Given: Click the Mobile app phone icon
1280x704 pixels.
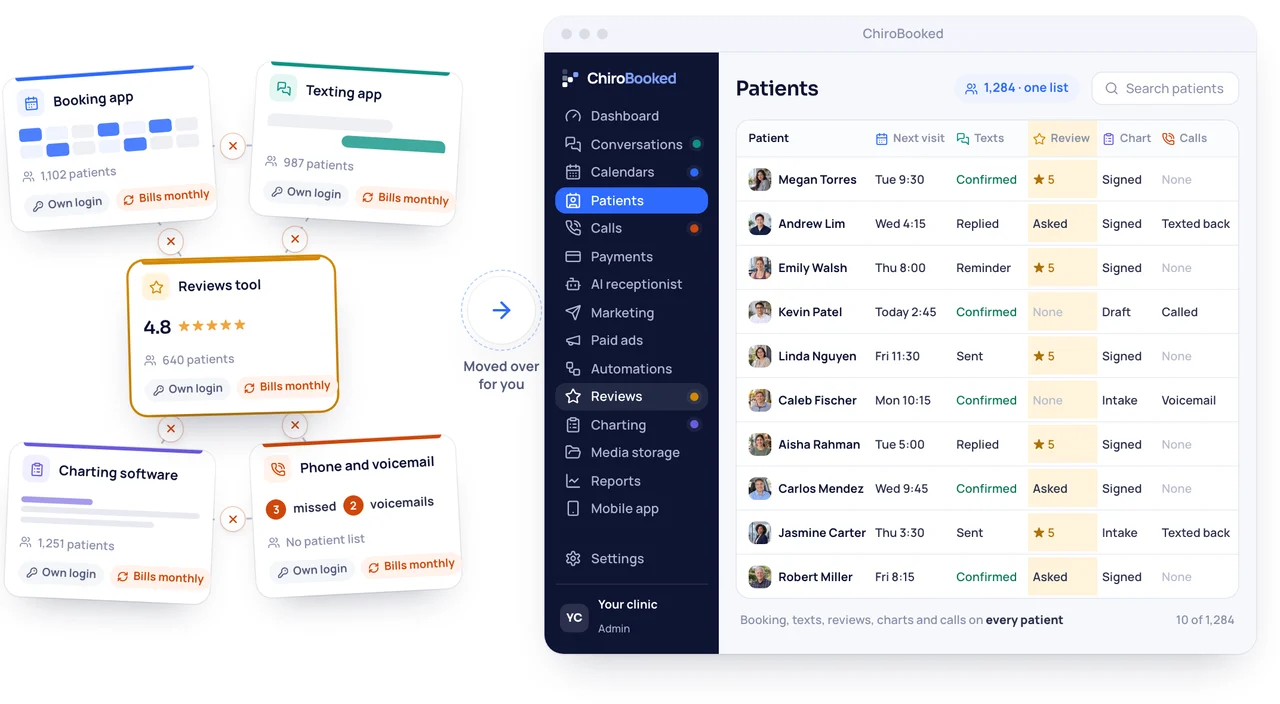Looking at the screenshot, I should 573,508.
